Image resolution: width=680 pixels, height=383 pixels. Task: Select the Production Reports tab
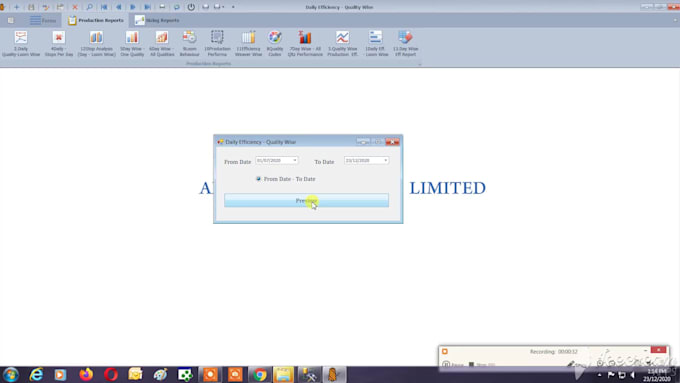pyautogui.click(x=96, y=20)
